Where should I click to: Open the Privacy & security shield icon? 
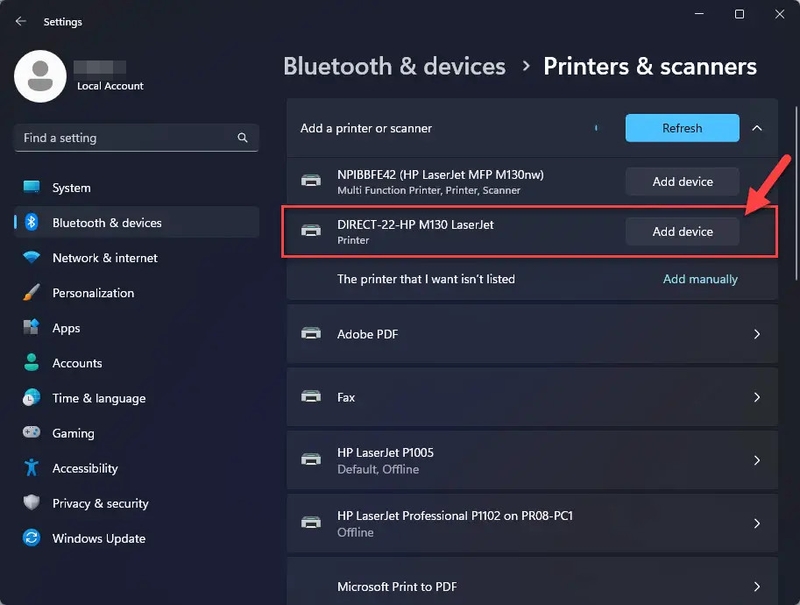32,503
